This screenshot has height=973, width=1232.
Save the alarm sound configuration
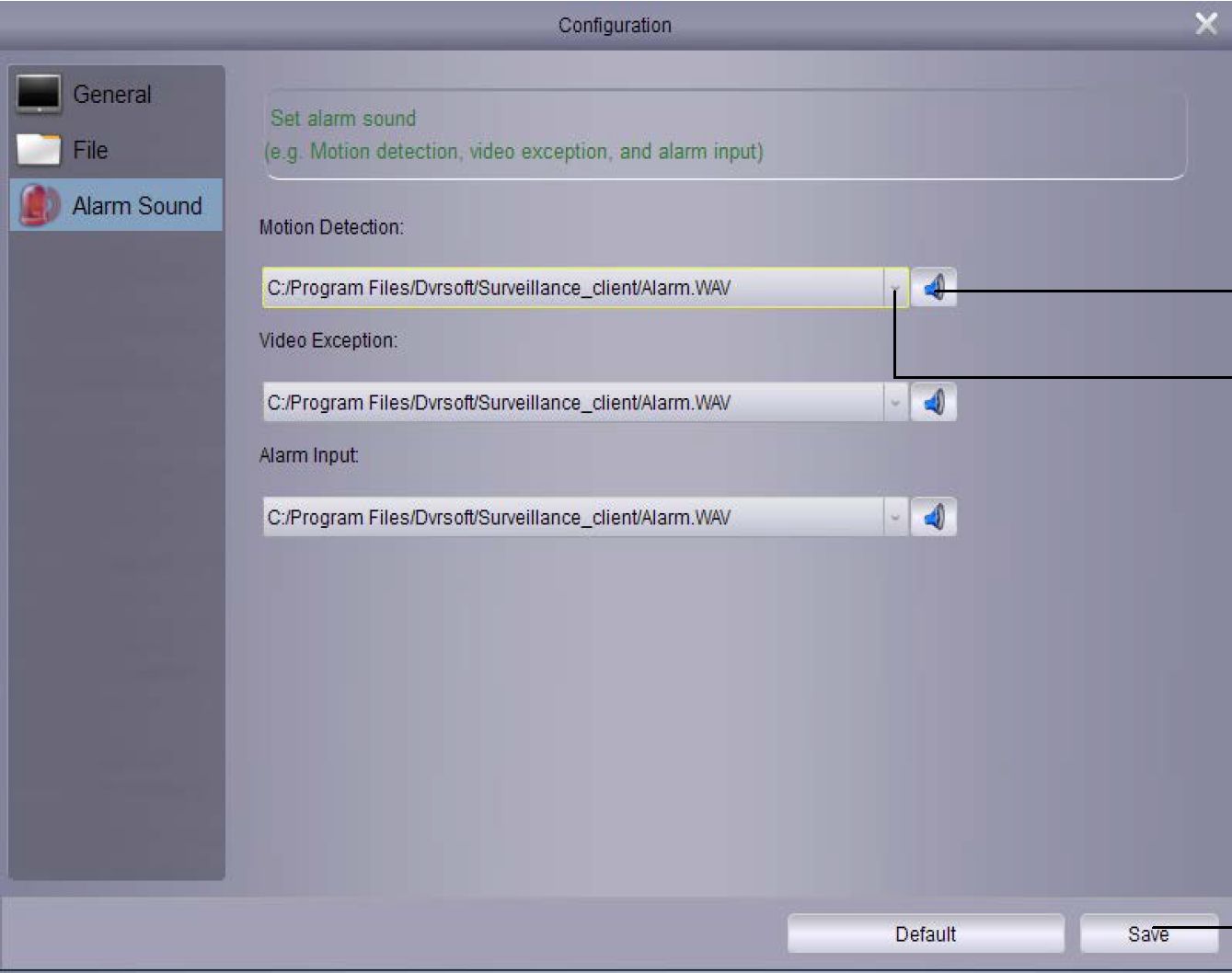pyautogui.click(x=1147, y=934)
